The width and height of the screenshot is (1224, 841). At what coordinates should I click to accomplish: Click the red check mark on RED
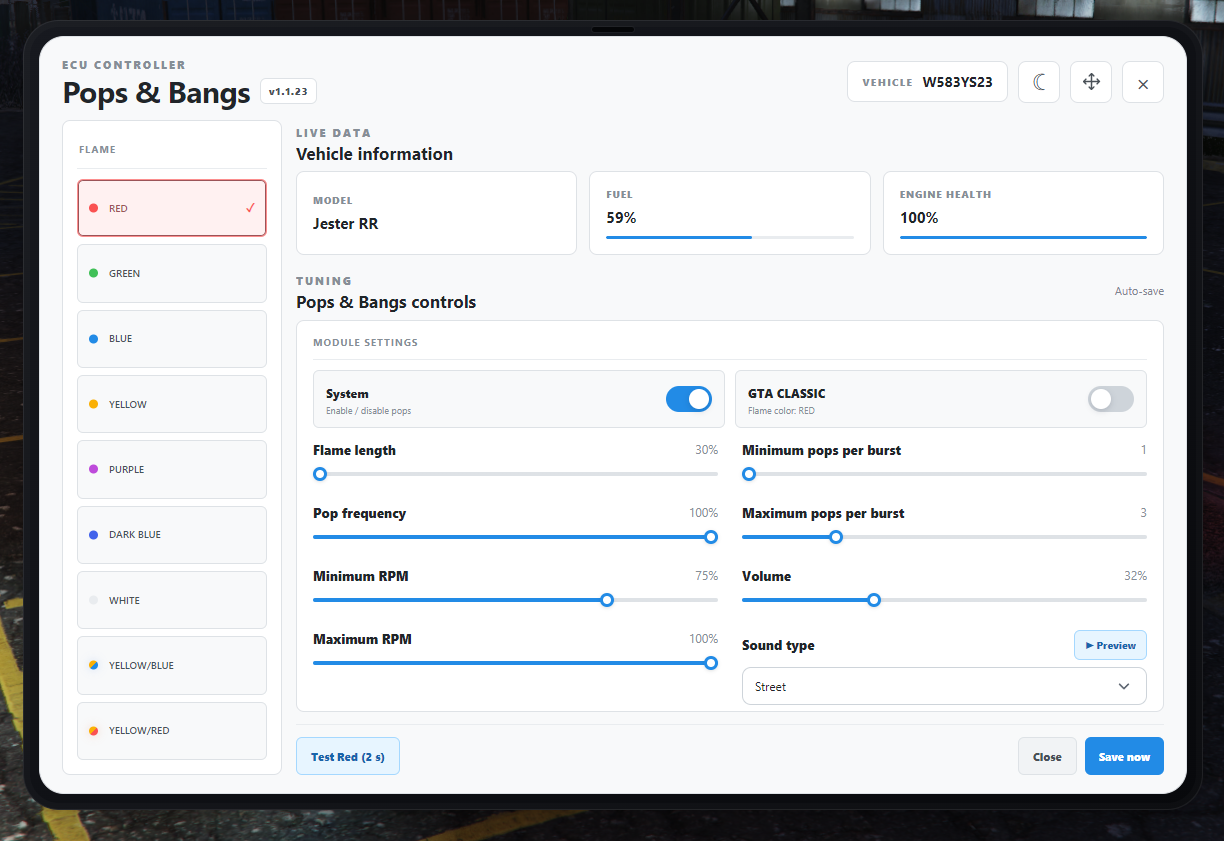click(x=250, y=208)
